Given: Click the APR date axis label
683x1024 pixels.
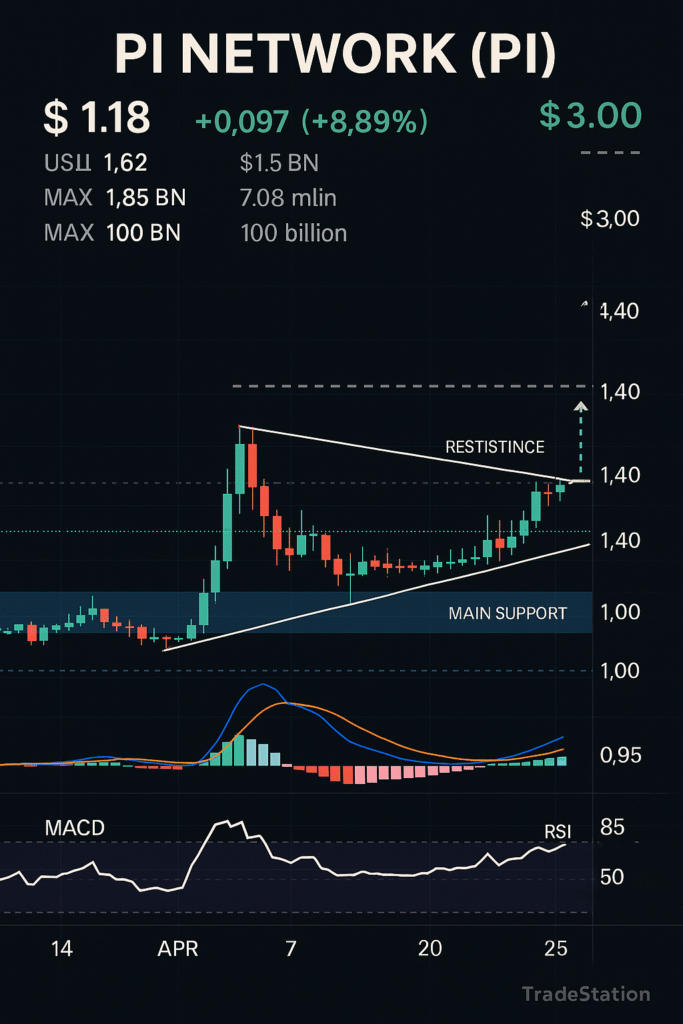Looking at the screenshot, I should pyautogui.click(x=178, y=948).
